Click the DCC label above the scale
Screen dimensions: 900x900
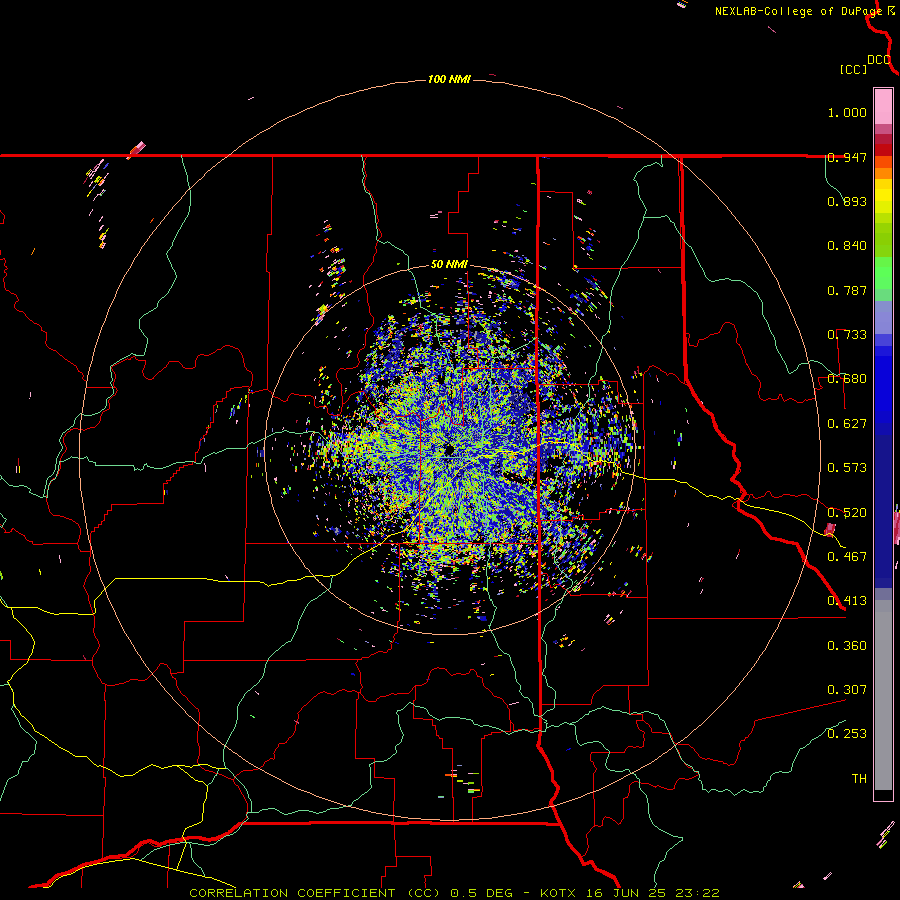pos(879,60)
